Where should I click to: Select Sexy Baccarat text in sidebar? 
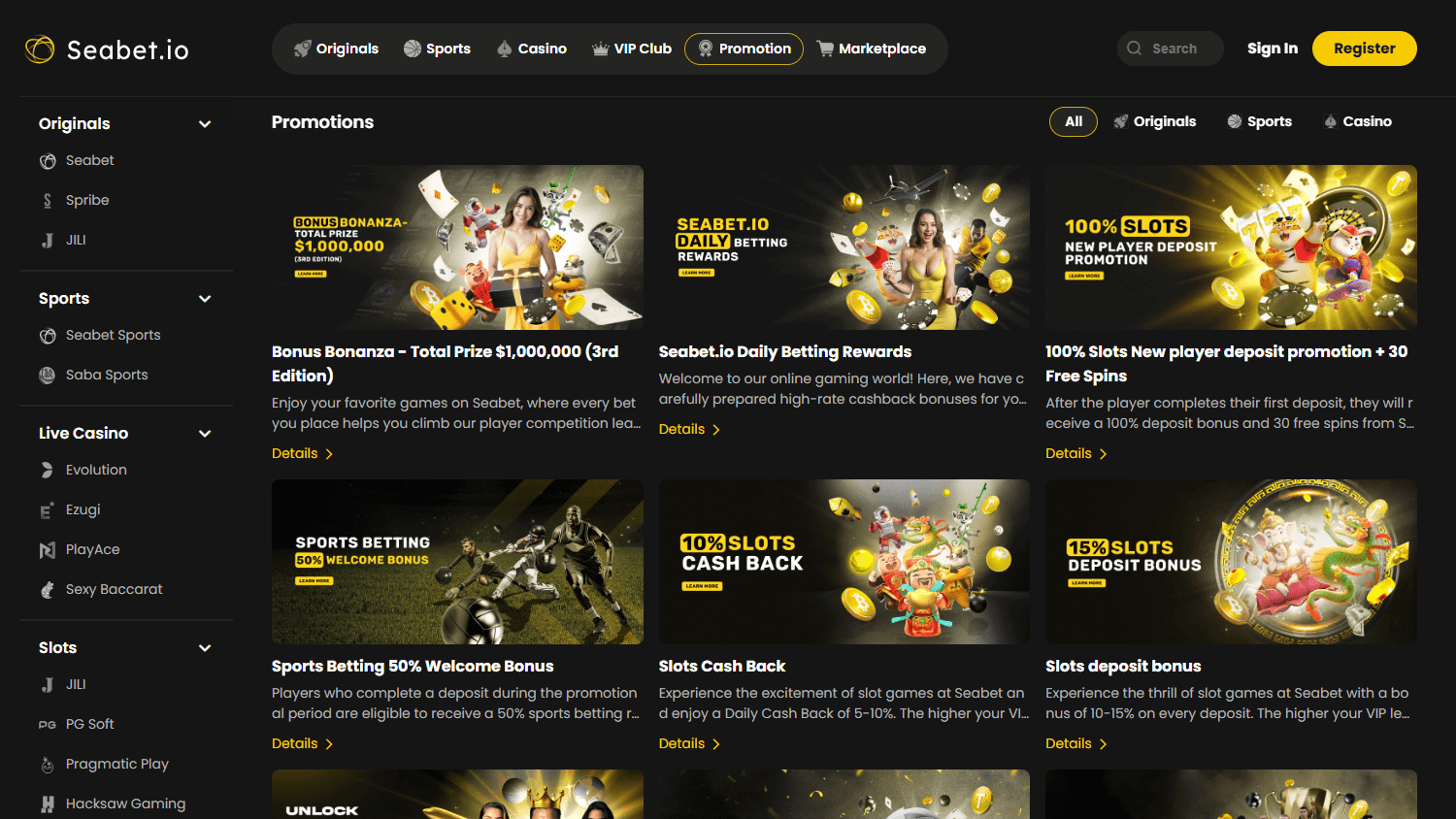(115, 589)
